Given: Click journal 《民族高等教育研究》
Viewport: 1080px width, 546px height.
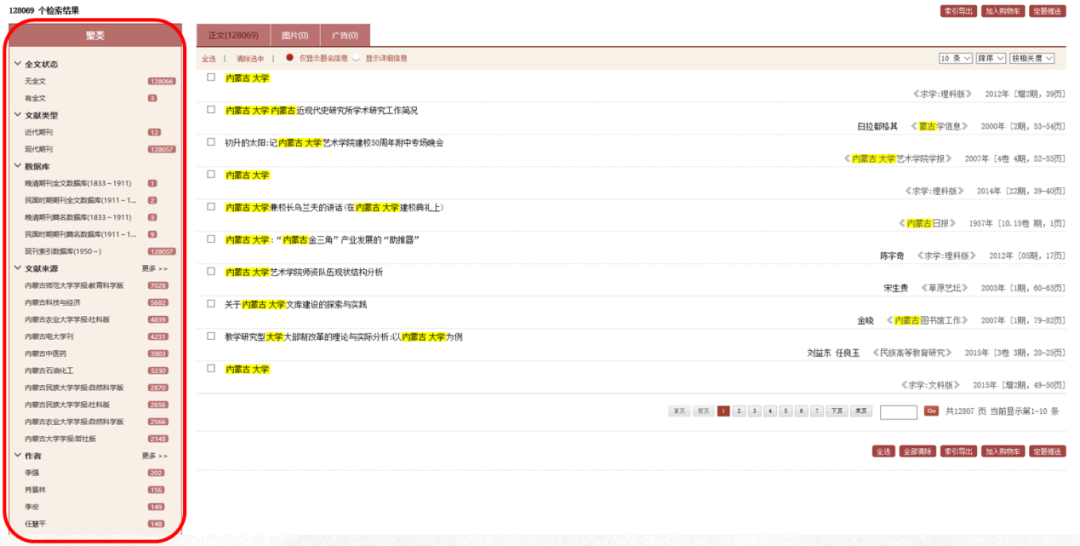Looking at the screenshot, I should [913, 353].
